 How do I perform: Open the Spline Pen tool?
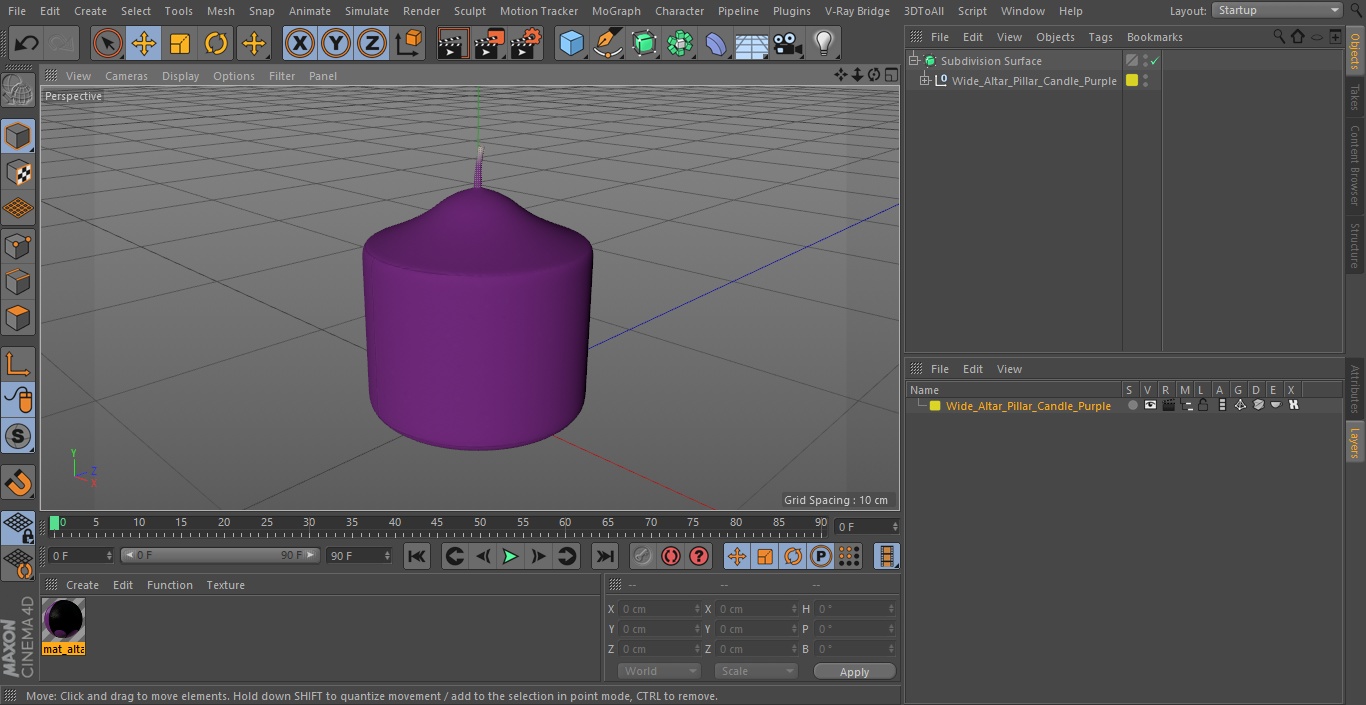(607, 43)
